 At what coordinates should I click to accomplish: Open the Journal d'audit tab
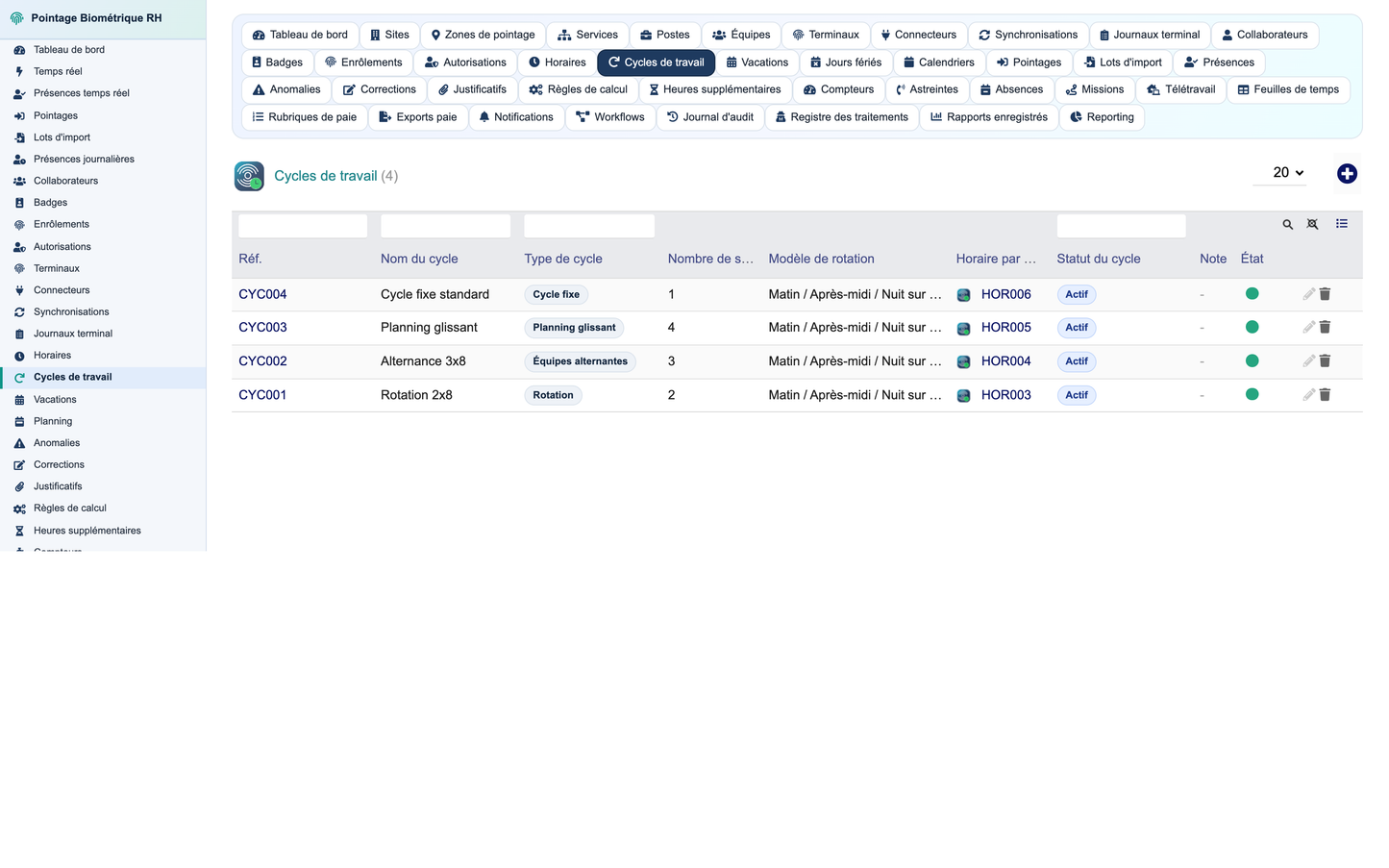tap(710, 117)
